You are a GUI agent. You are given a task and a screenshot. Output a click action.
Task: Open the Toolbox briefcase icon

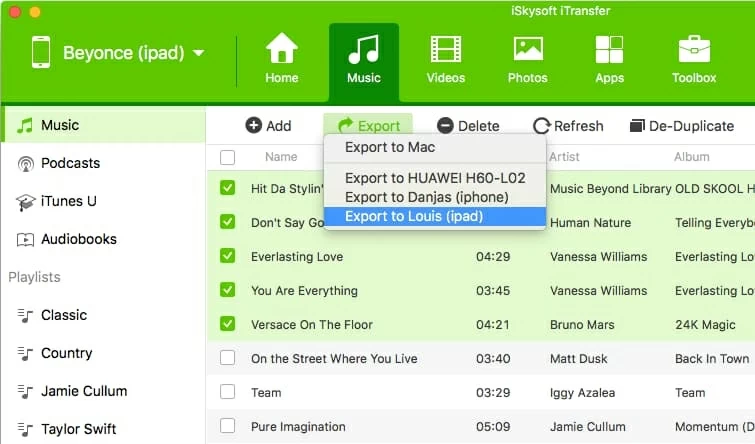[x=694, y=49]
